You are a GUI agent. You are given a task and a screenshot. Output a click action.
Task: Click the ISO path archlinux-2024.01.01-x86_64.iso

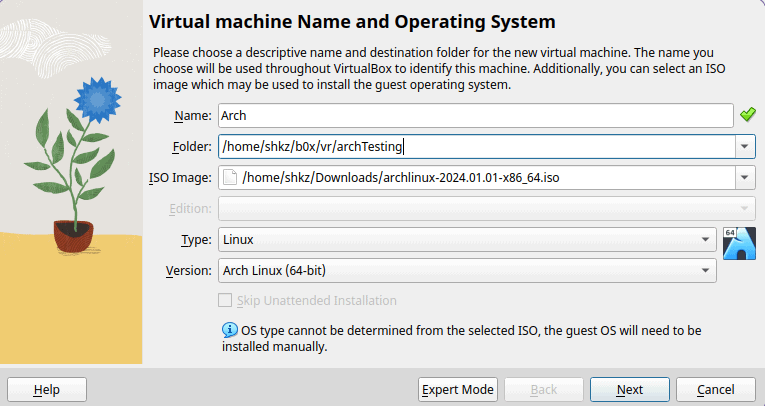pyautogui.click(x=401, y=178)
